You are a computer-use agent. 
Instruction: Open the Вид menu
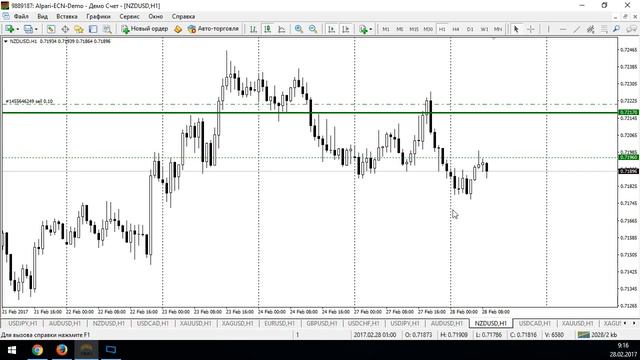point(42,16)
